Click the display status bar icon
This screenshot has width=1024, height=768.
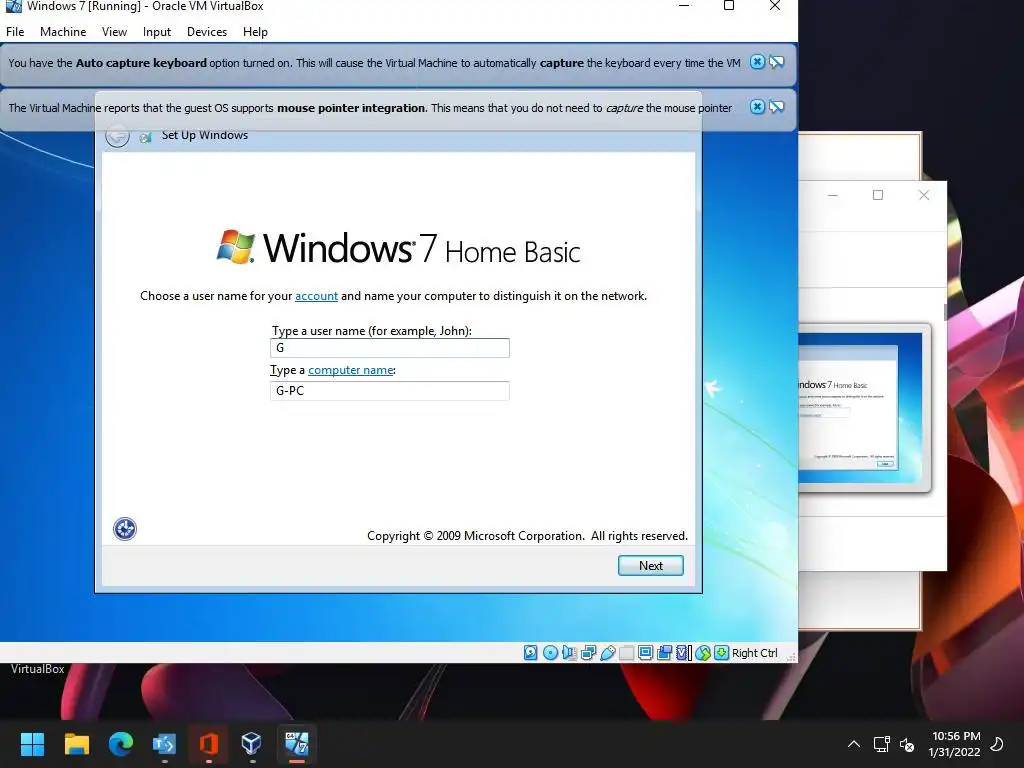645,652
